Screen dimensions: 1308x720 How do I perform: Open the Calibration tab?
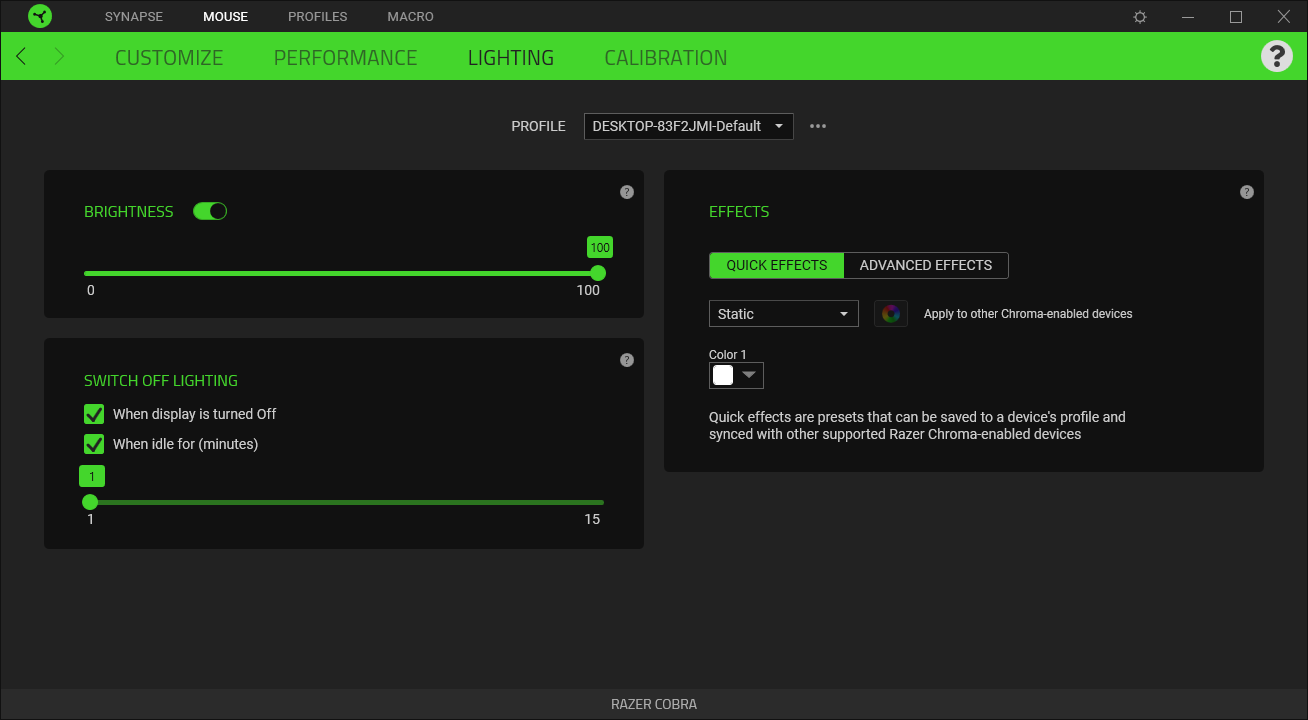[x=666, y=58]
